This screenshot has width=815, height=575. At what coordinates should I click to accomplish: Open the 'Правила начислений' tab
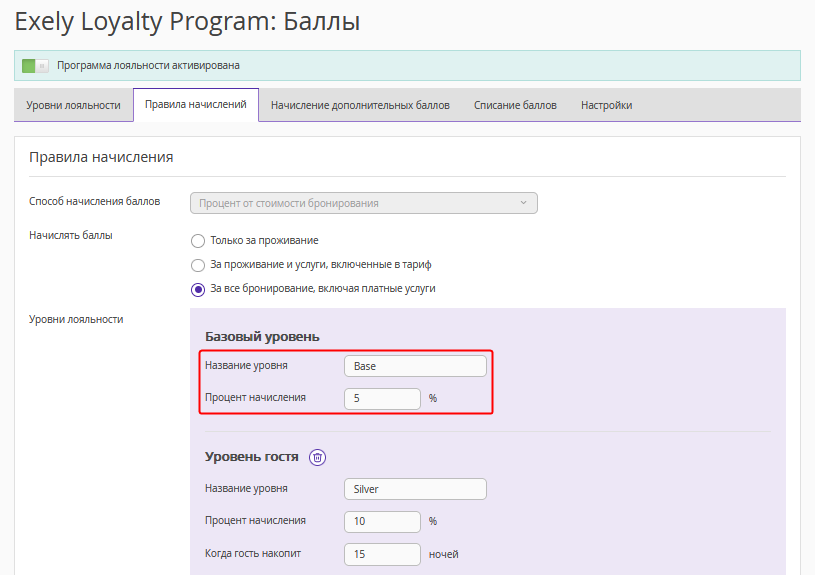[196, 105]
